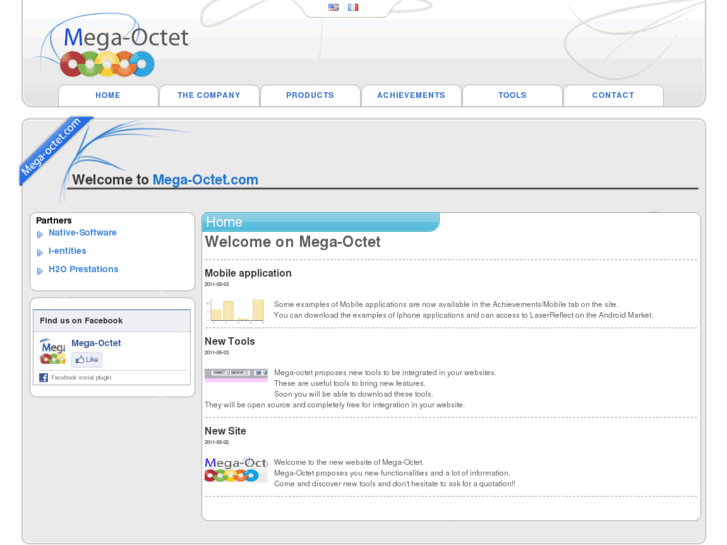The width and height of the screenshot is (727, 545).
Task: Open the PRODUCTS navigation tab
Action: [x=310, y=95]
